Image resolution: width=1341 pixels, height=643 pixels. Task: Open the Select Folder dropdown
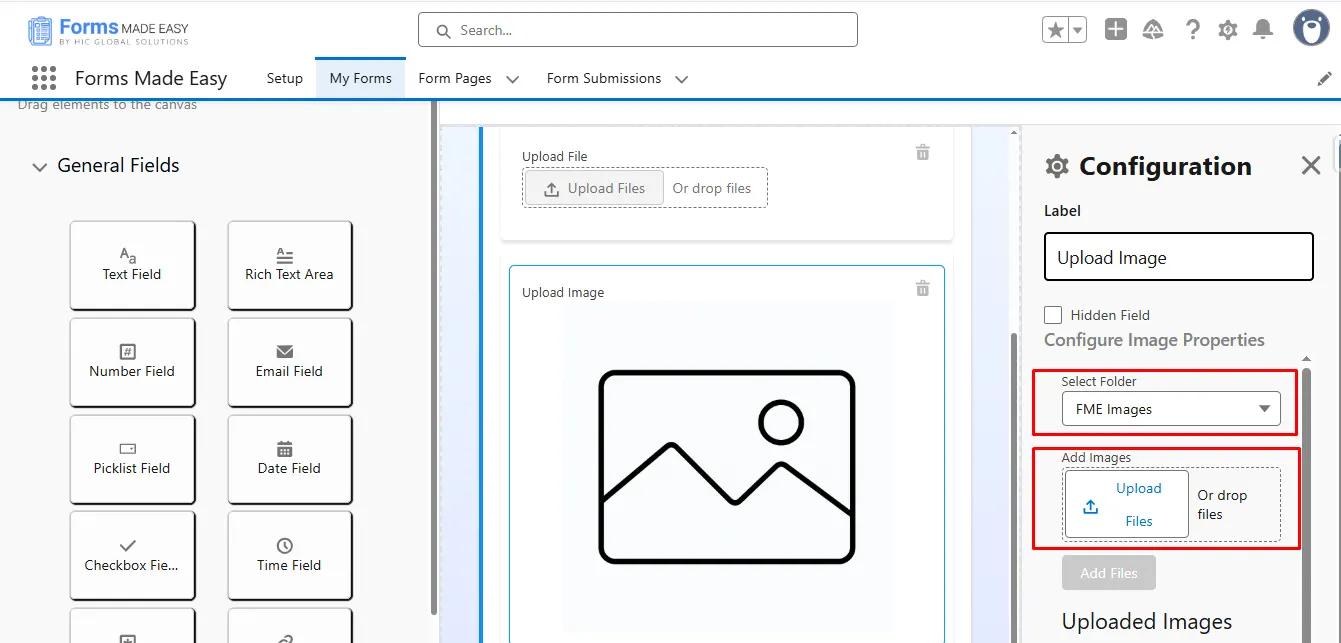(1170, 409)
